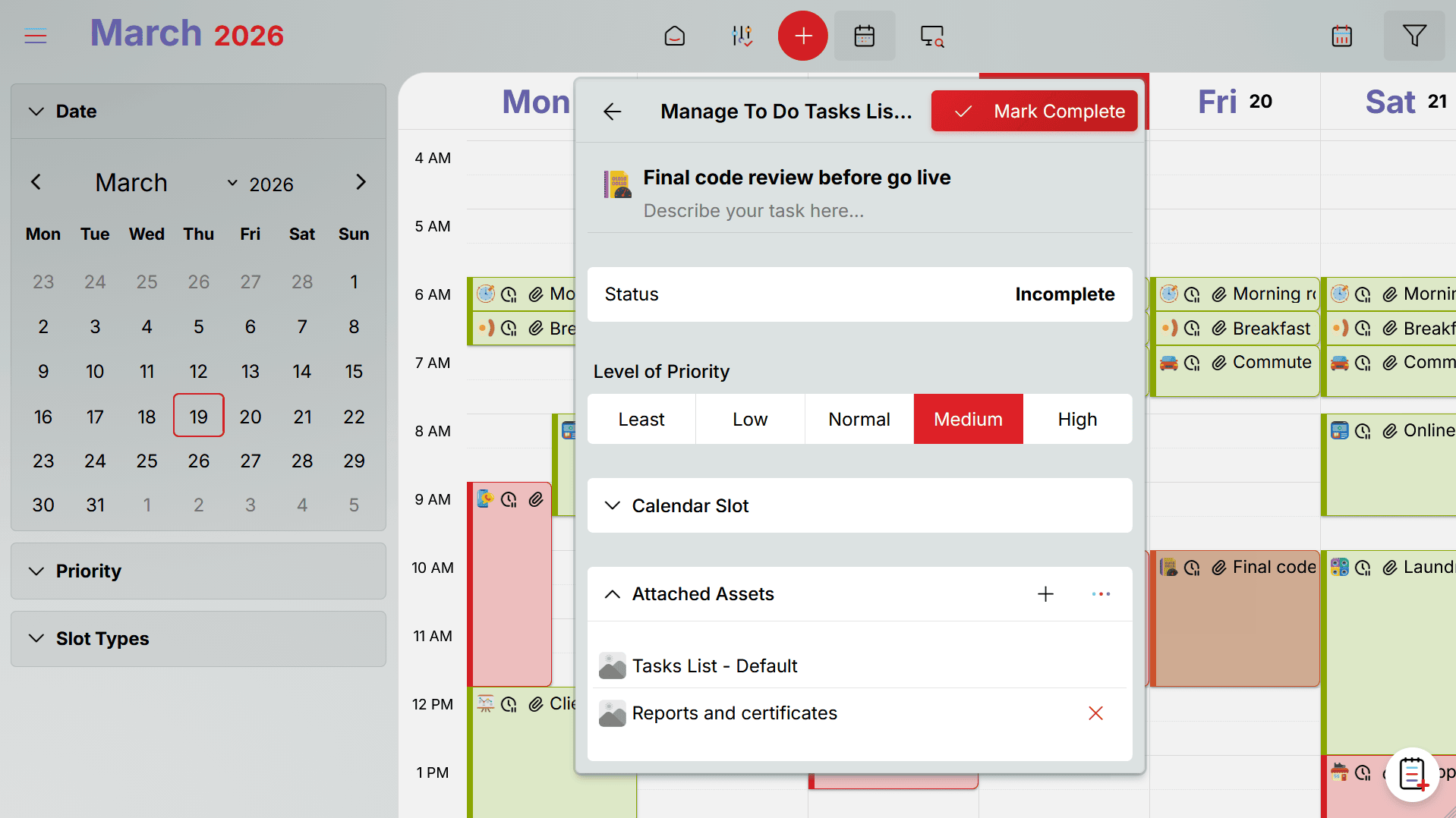Open the home inbox icon in toolbar

pos(674,36)
